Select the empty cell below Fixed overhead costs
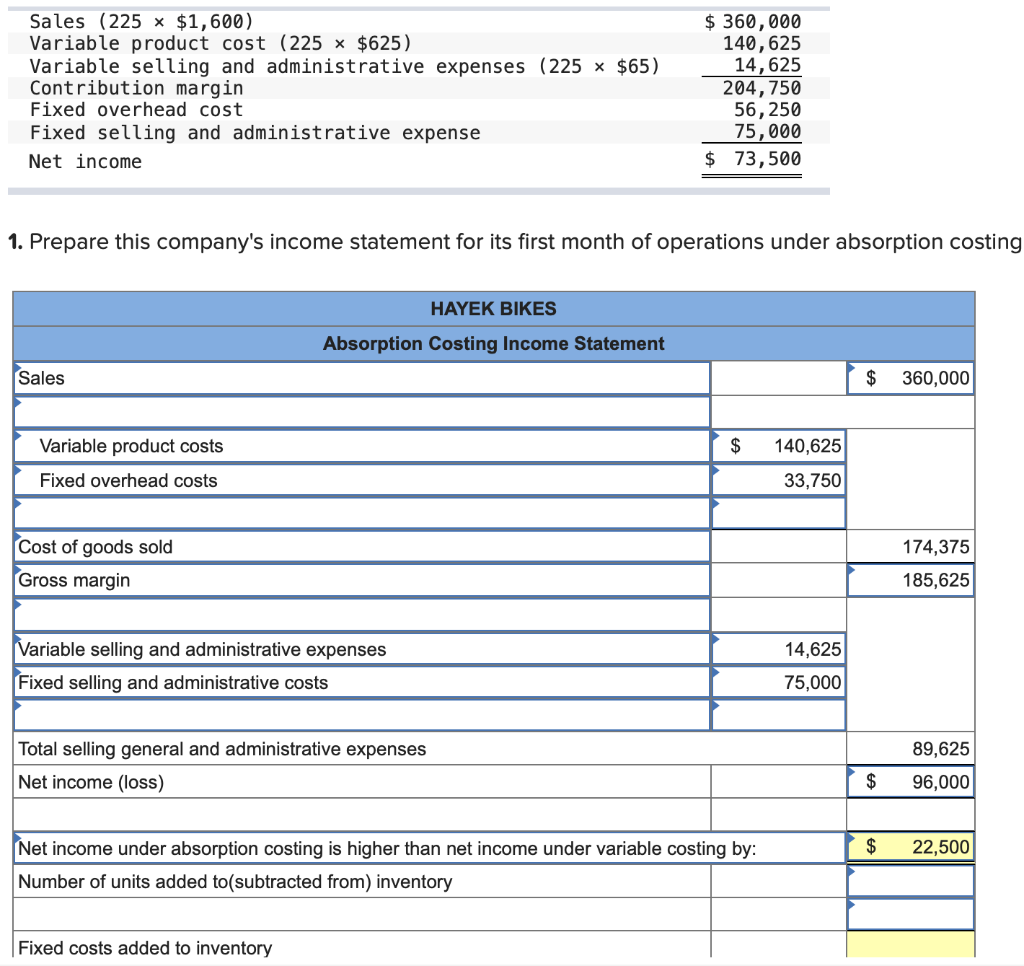1024x966 pixels. (x=778, y=513)
